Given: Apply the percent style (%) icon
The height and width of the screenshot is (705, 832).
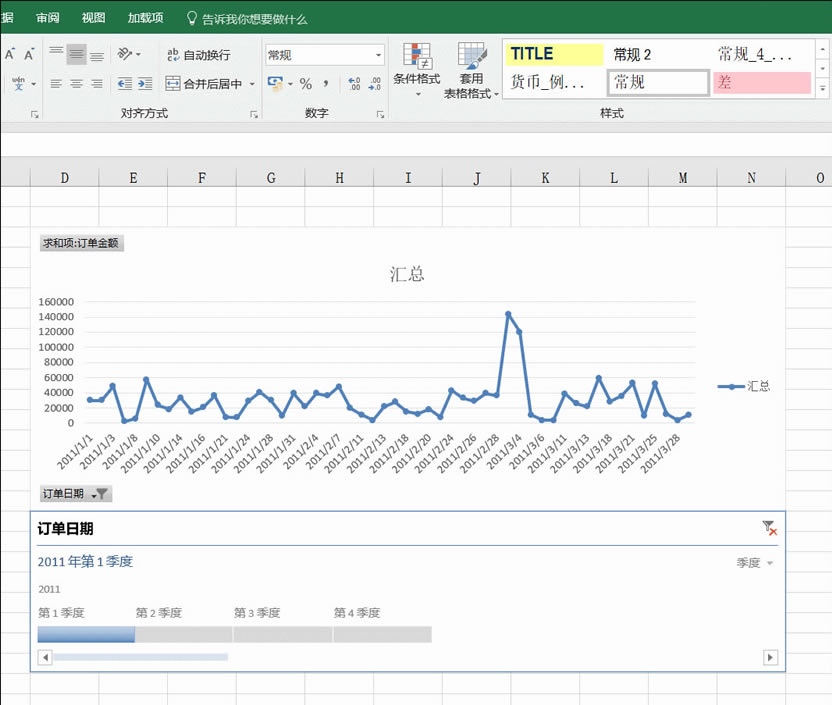Looking at the screenshot, I should [x=305, y=83].
